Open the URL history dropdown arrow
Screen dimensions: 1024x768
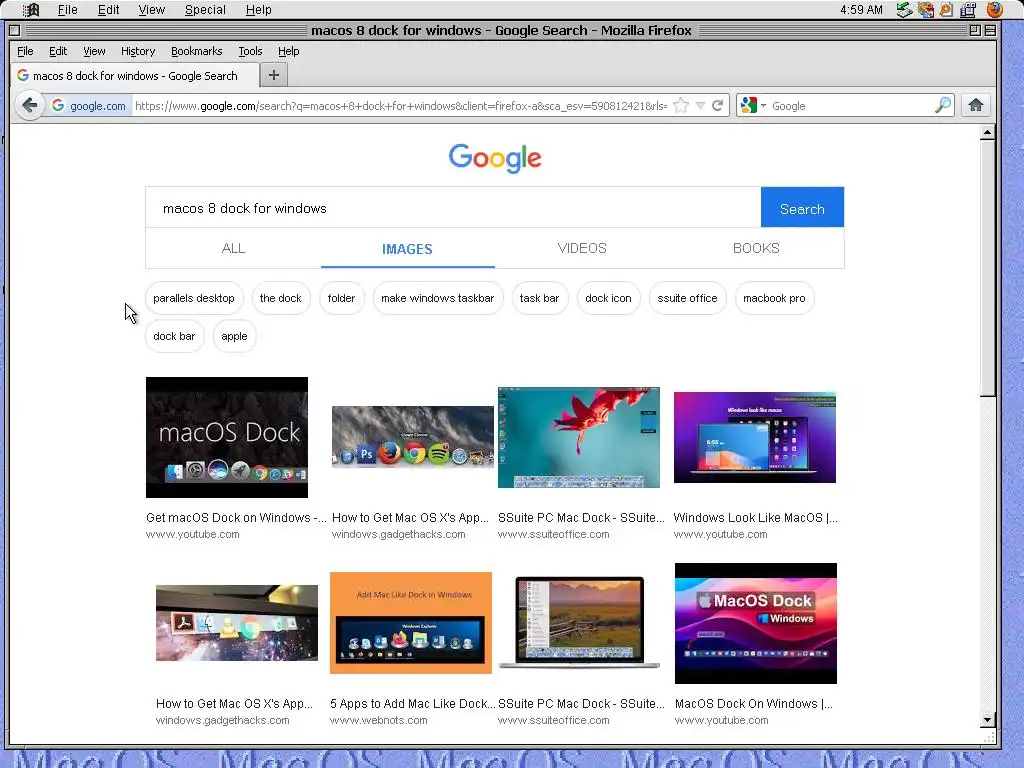[x=700, y=105]
